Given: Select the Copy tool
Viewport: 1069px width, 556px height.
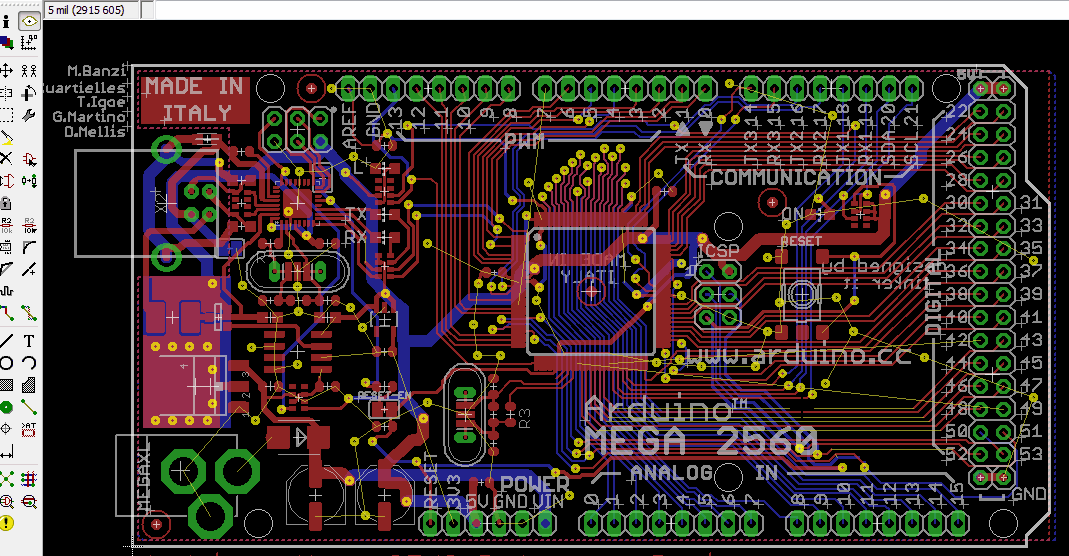Looking at the screenshot, I should [29, 70].
